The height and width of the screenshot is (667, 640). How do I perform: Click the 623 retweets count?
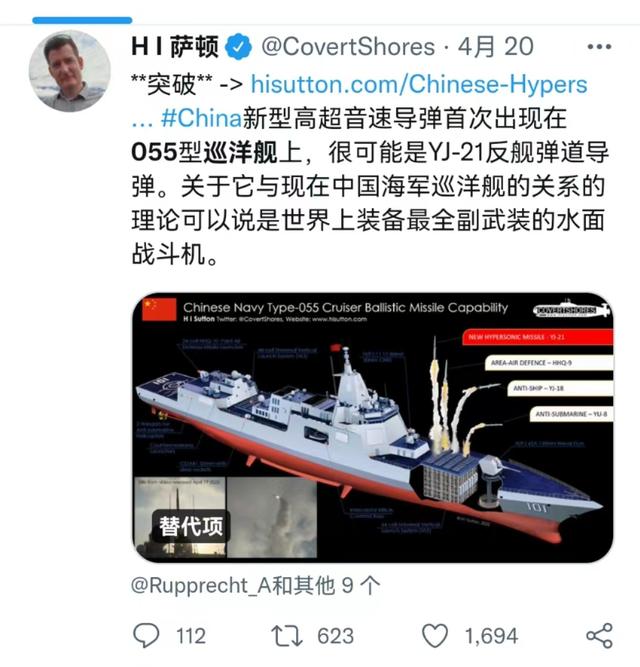336,636
